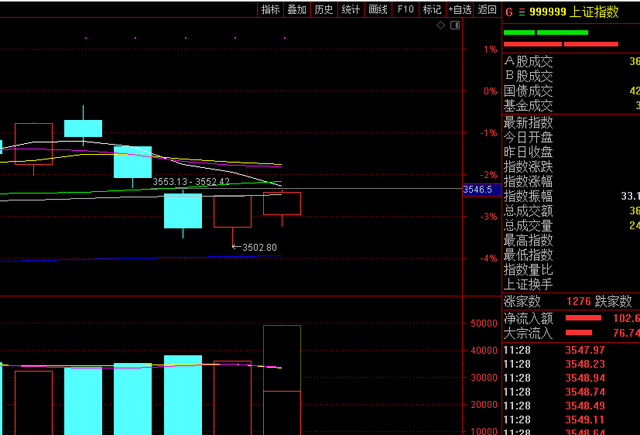The height and width of the screenshot is (435, 640).
Task: Click the 3546.5 price marker on axis
Action: pos(481,188)
